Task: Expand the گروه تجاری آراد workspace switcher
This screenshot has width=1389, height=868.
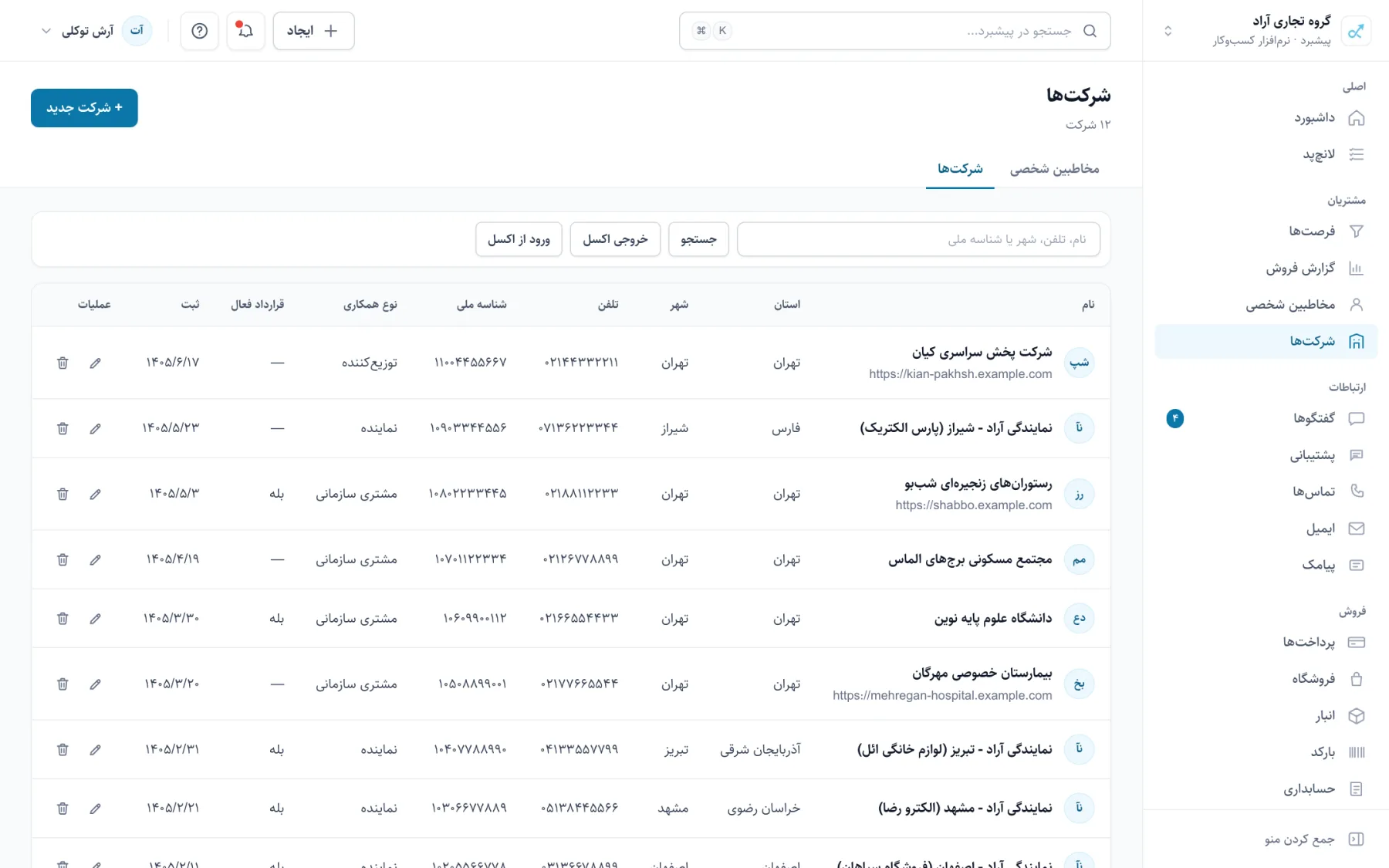Action: [x=1168, y=31]
